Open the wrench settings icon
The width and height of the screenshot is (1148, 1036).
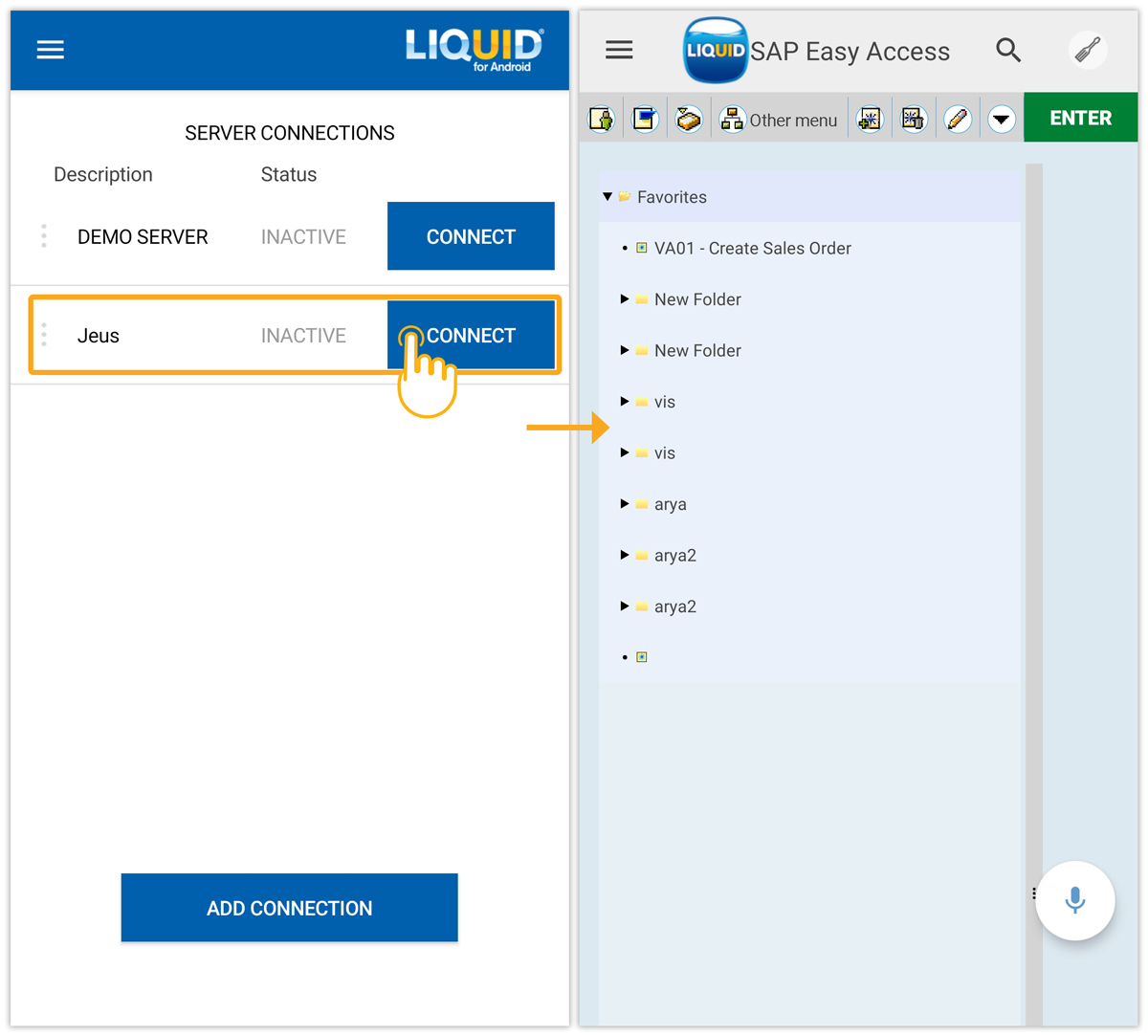1088,50
